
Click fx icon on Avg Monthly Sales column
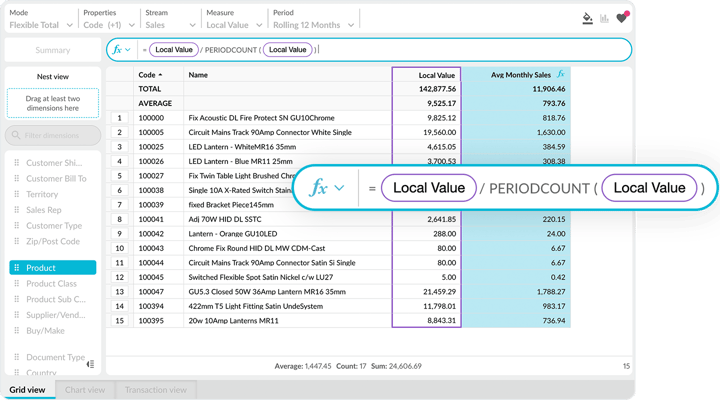(561, 74)
